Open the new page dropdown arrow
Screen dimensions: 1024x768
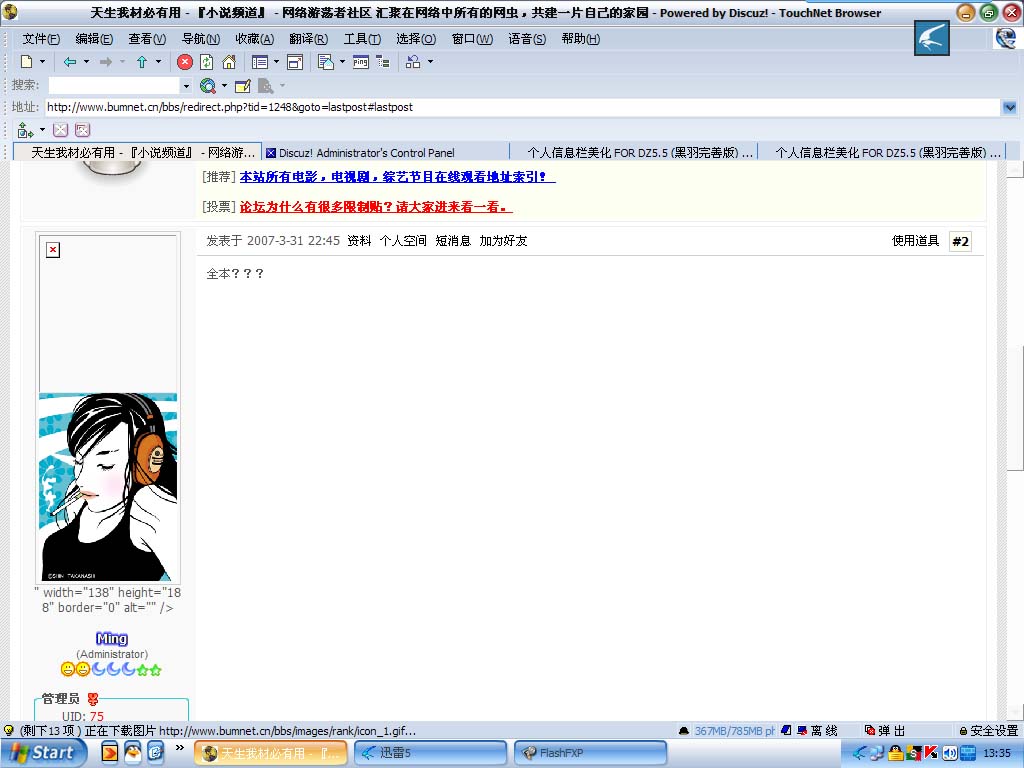tap(42, 62)
